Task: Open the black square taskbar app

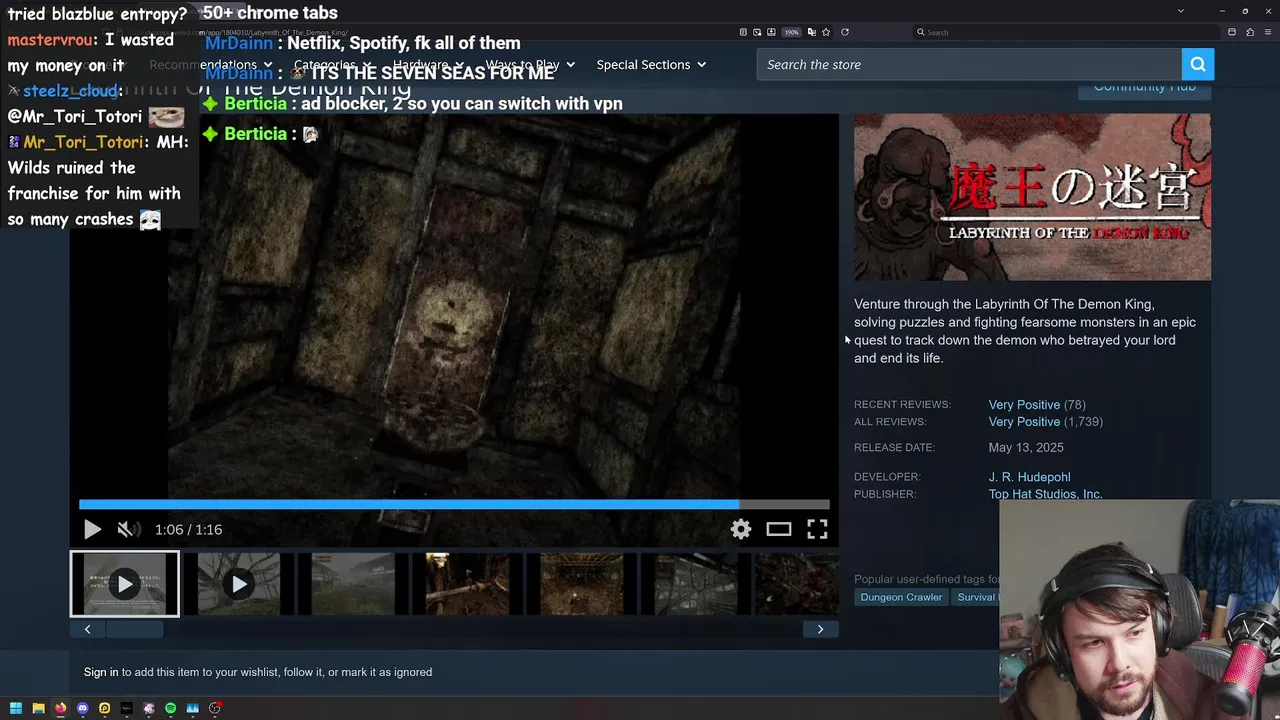Action: click(126, 708)
